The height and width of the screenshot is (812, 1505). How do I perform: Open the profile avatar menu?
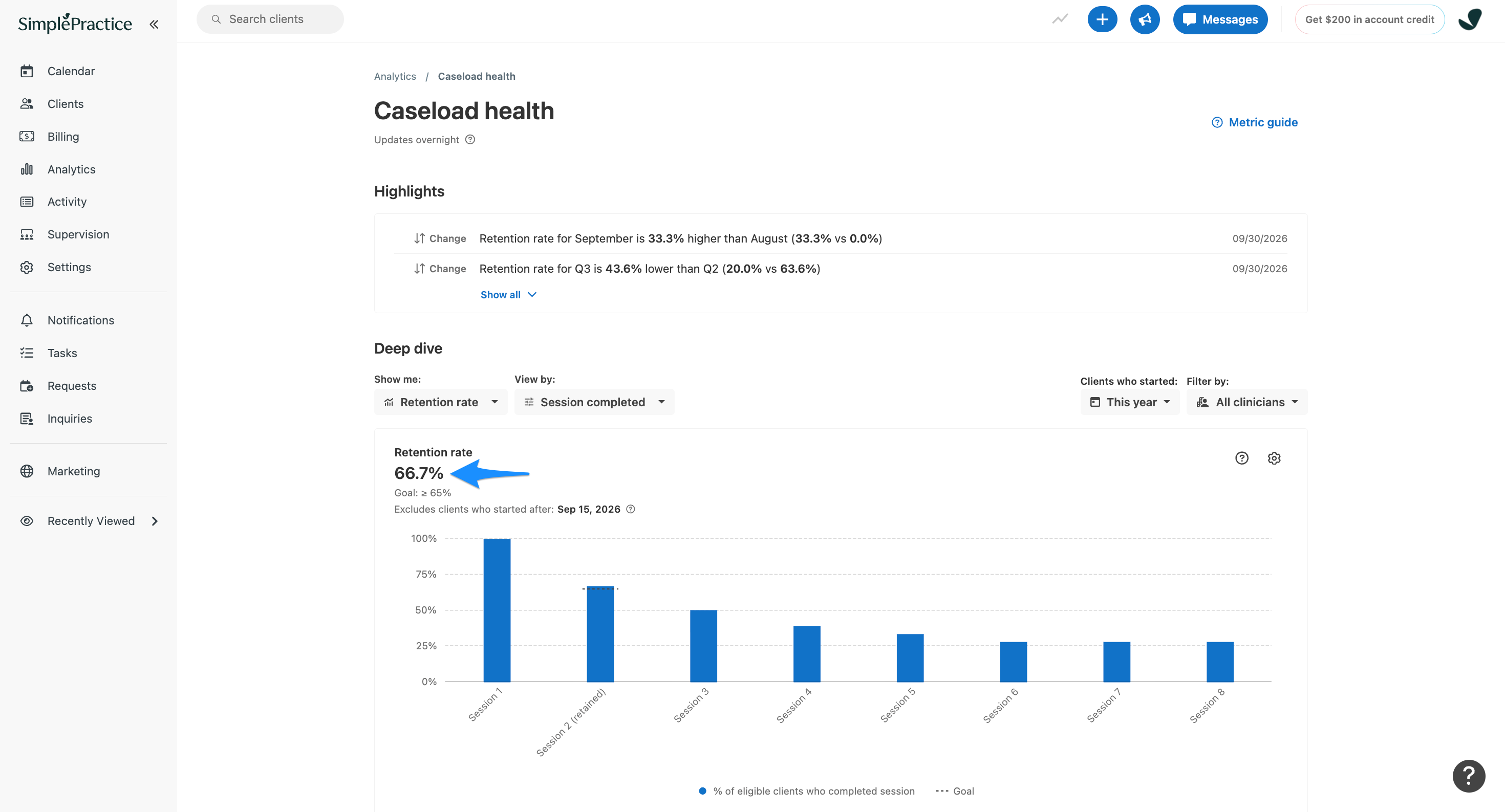coord(1470,19)
